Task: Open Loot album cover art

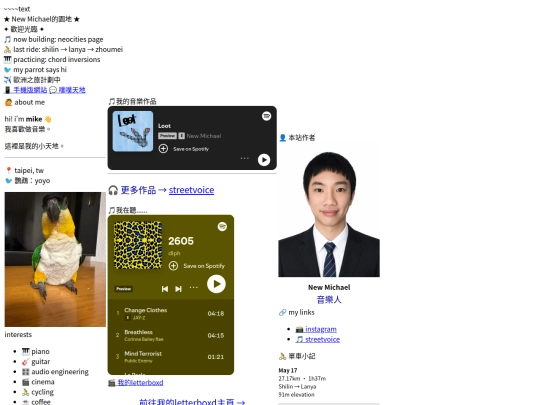Action: (133, 131)
